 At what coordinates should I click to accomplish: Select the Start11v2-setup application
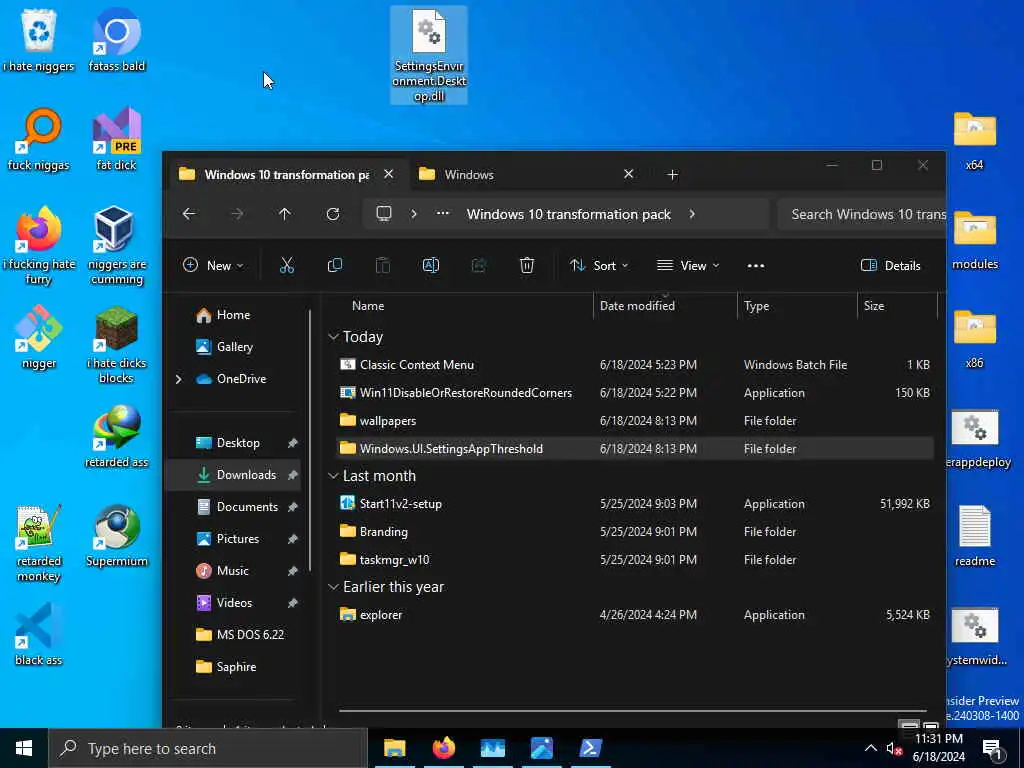click(635, 504)
